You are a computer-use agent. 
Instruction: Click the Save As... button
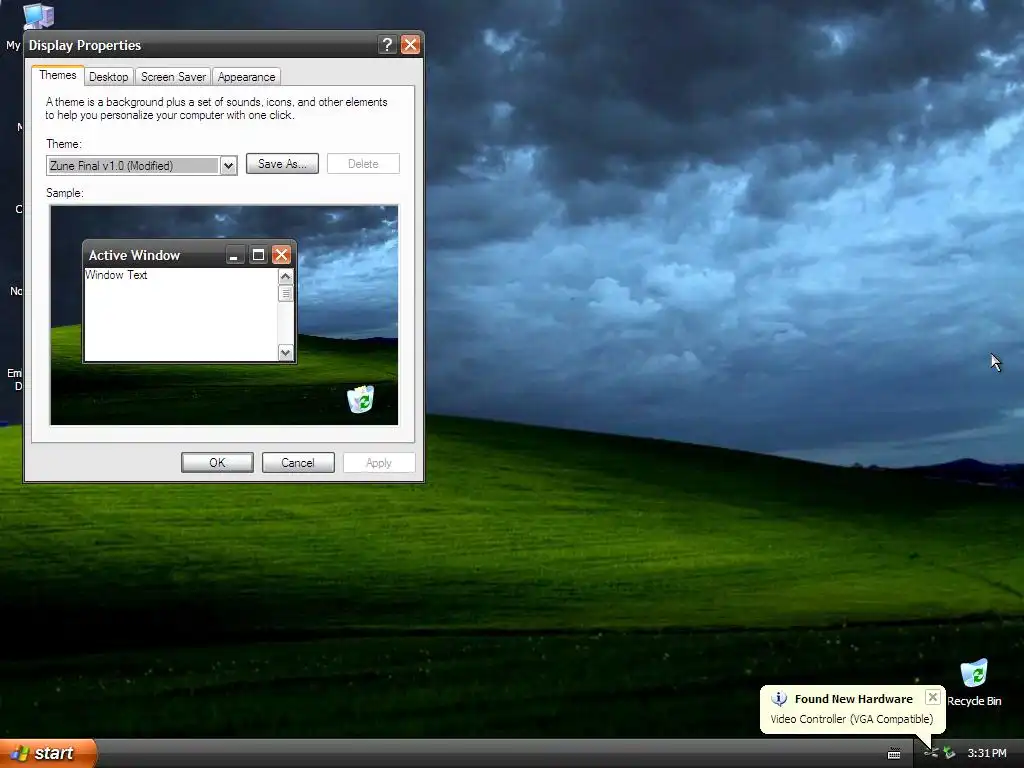pyautogui.click(x=282, y=164)
